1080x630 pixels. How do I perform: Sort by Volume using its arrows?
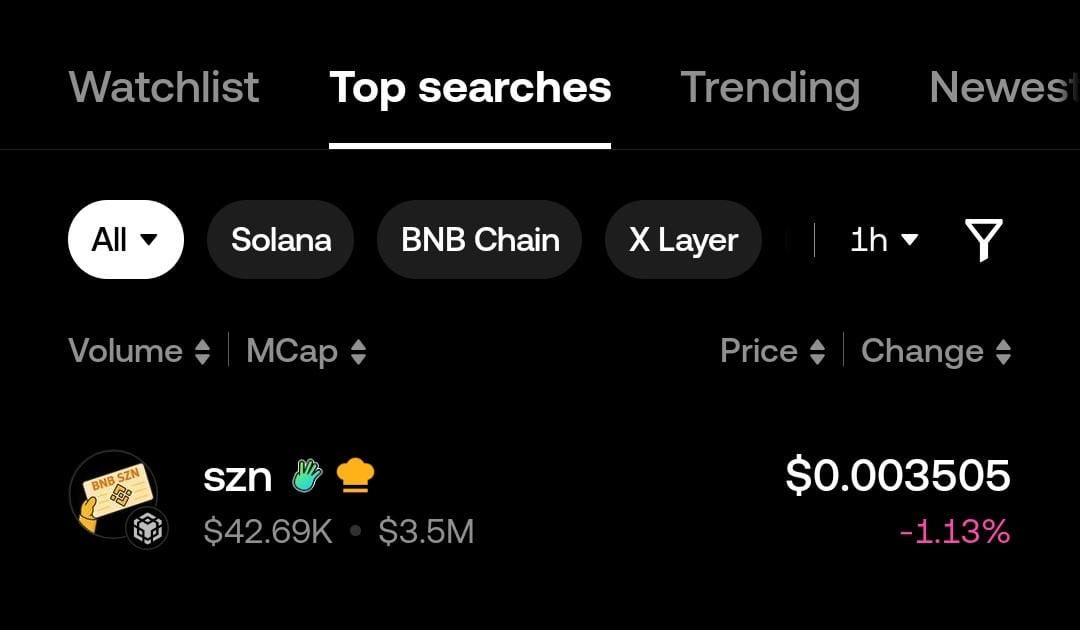[x=203, y=352]
